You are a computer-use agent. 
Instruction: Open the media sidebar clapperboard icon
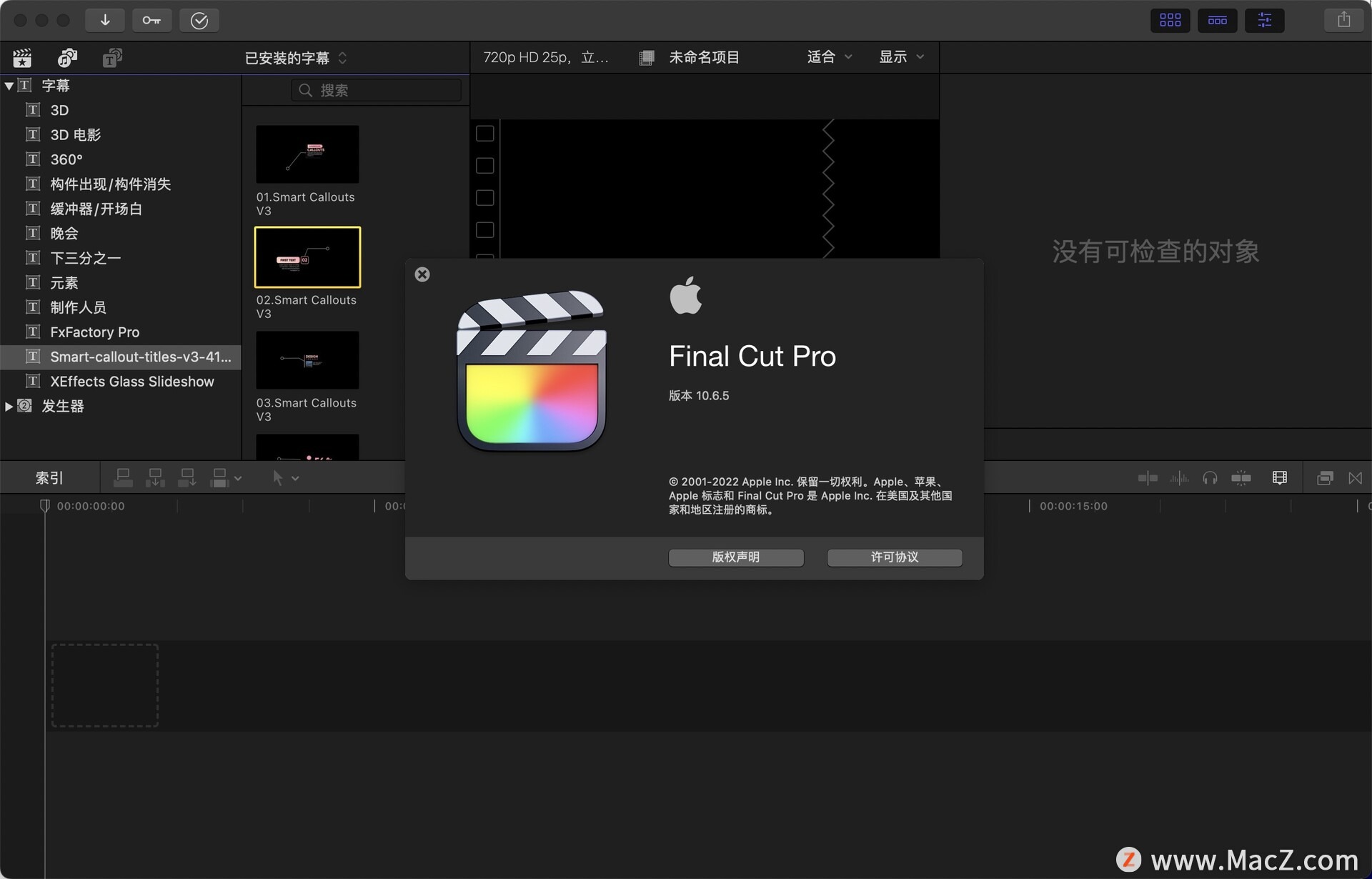pos(22,58)
